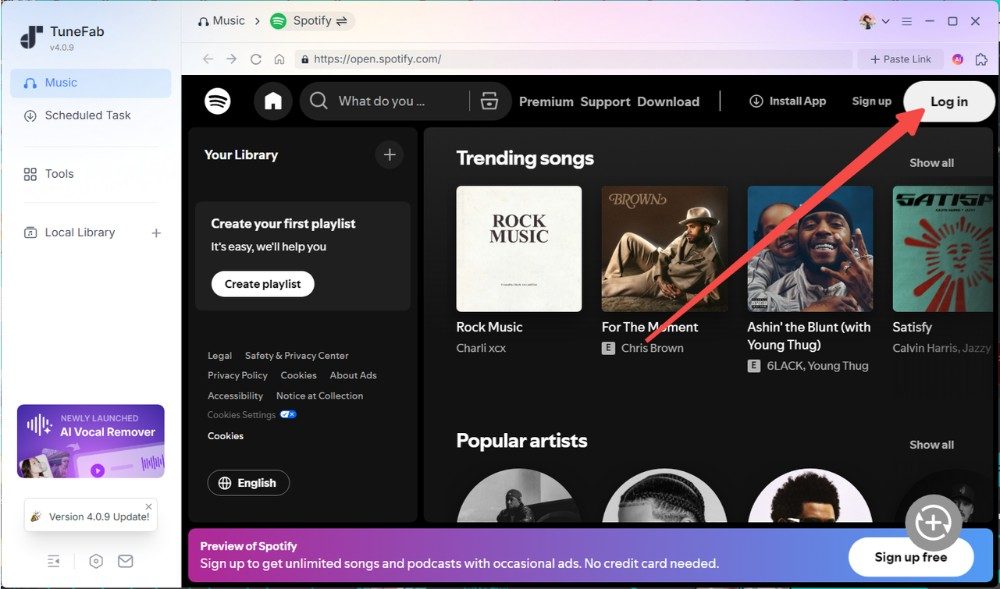
Task: Go to browser home icon
Action: (279, 59)
